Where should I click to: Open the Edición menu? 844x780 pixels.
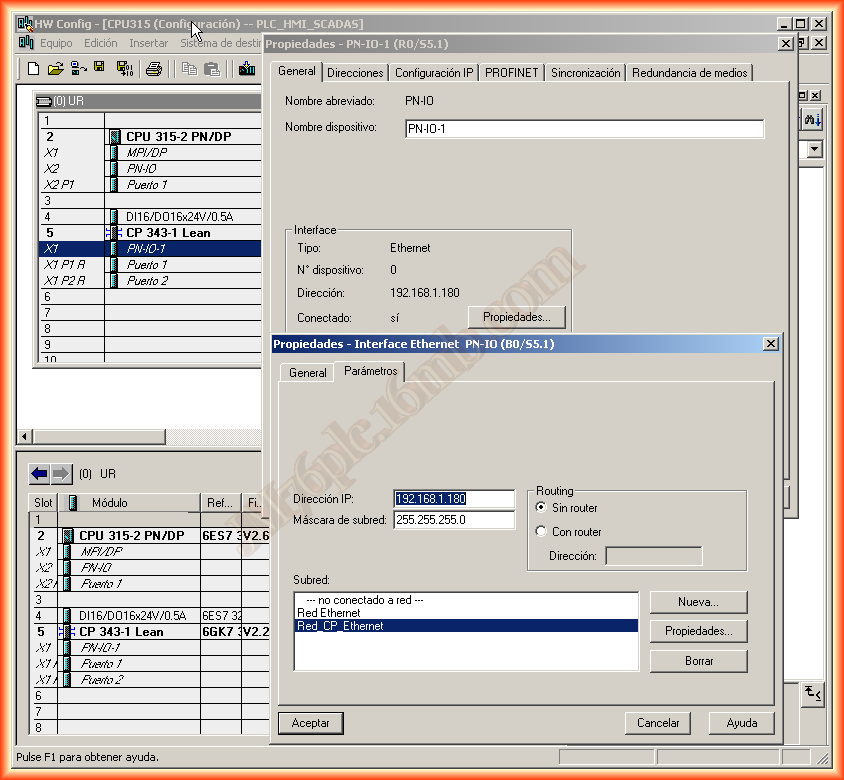[100, 43]
